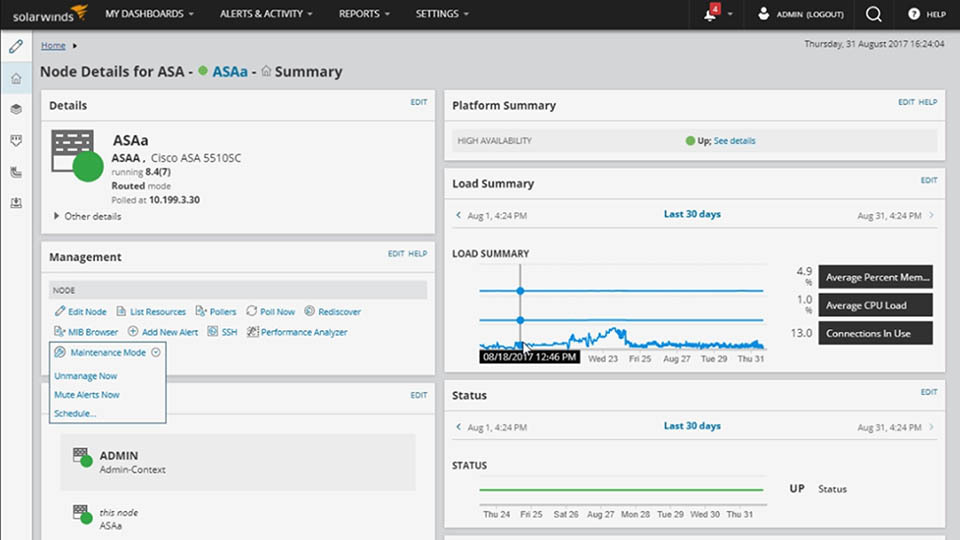This screenshot has width=960, height=540.
Task: Click the MIB Browser icon
Action: pos(59,332)
